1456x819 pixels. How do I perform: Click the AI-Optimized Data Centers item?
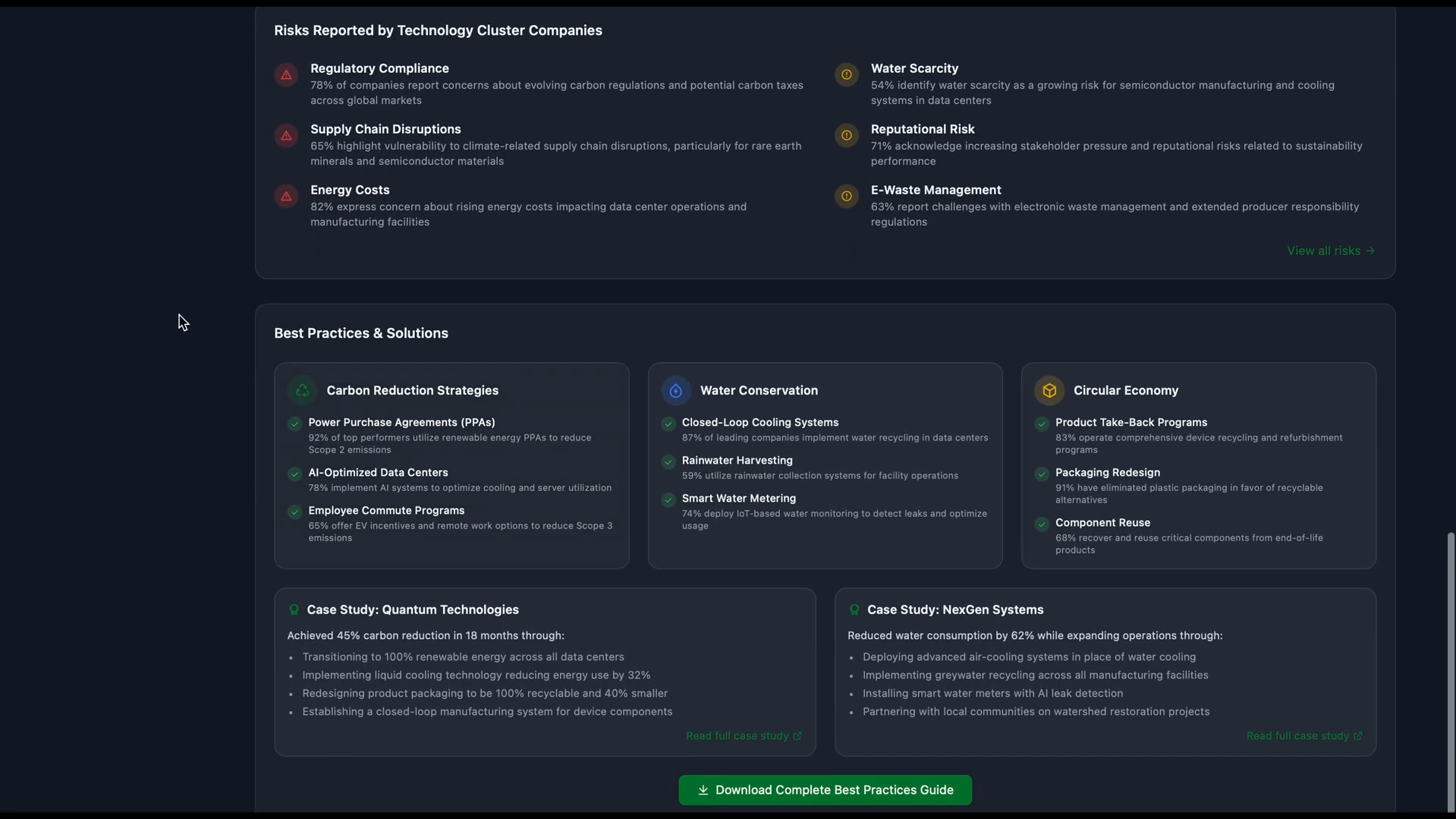[x=378, y=472]
